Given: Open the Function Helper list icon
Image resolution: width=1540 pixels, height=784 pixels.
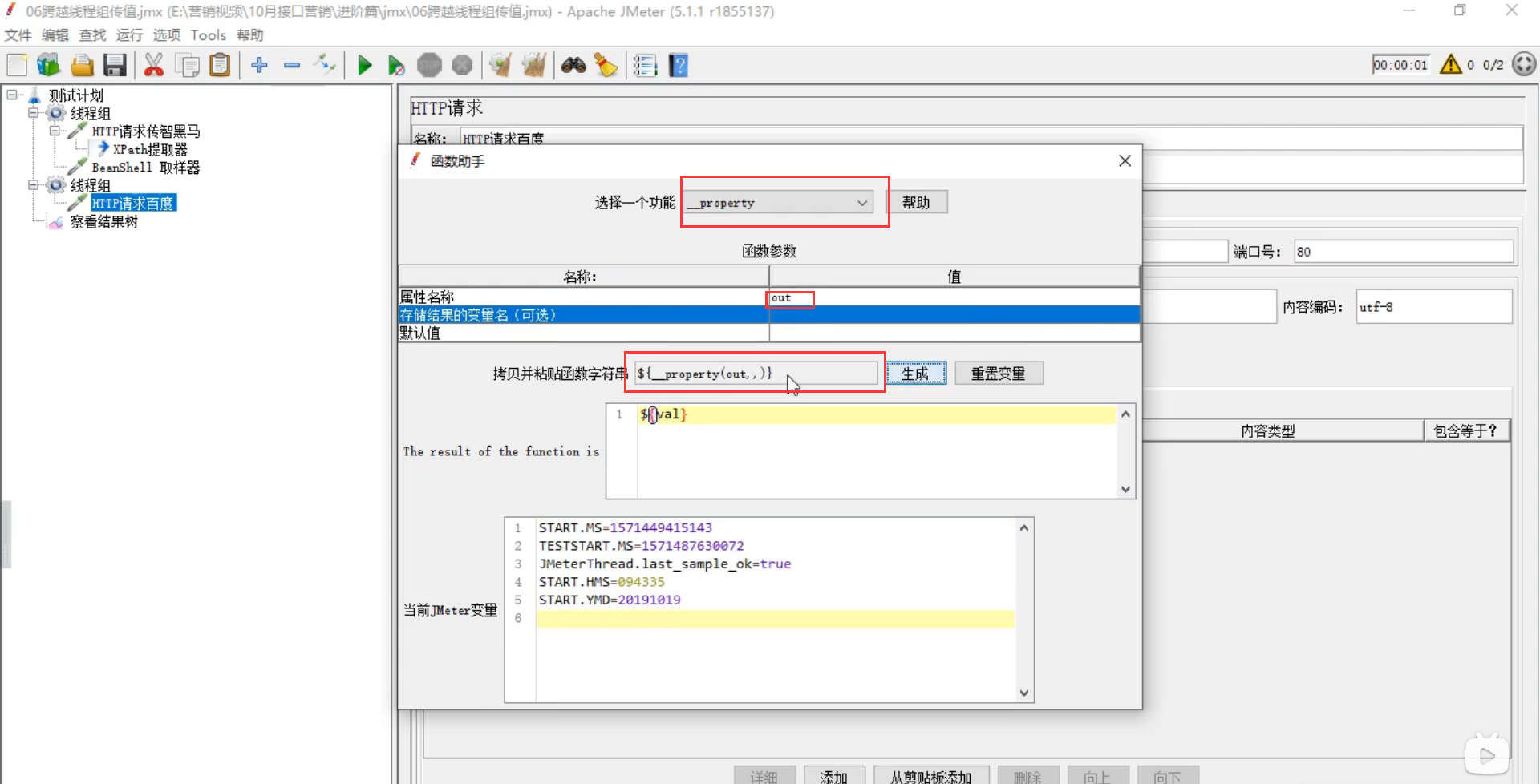Looking at the screenshot, I should [645, 65].
